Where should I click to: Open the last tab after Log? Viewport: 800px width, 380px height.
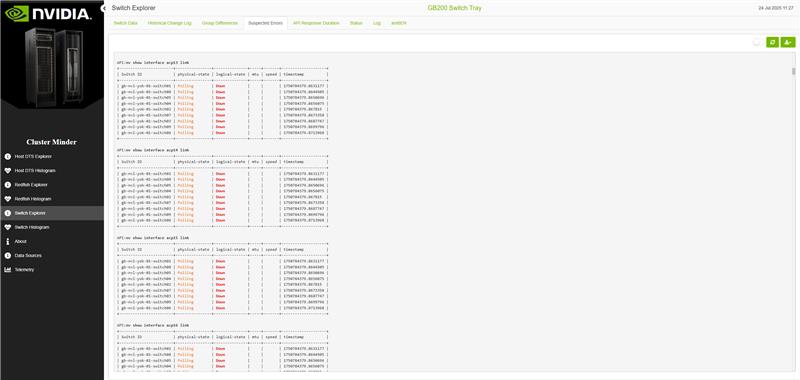coord(398,23)
